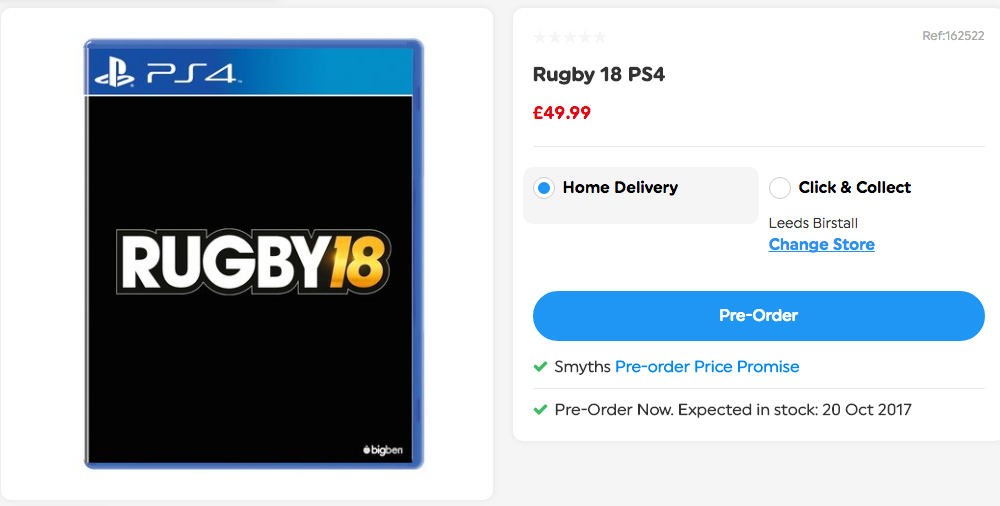
Task: Open the Change Store link
Action: (821, 244)
